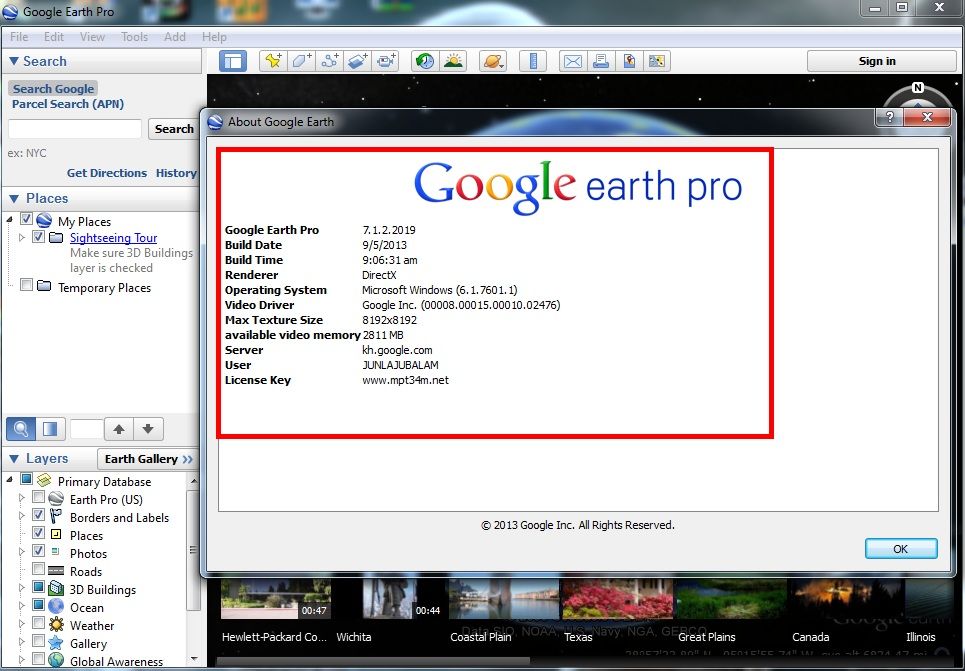Image resolution: width=965 pixels, height=671 pixels.
Task: Toggle sunlight across the landscape
Action: click(x=453, y=61)
